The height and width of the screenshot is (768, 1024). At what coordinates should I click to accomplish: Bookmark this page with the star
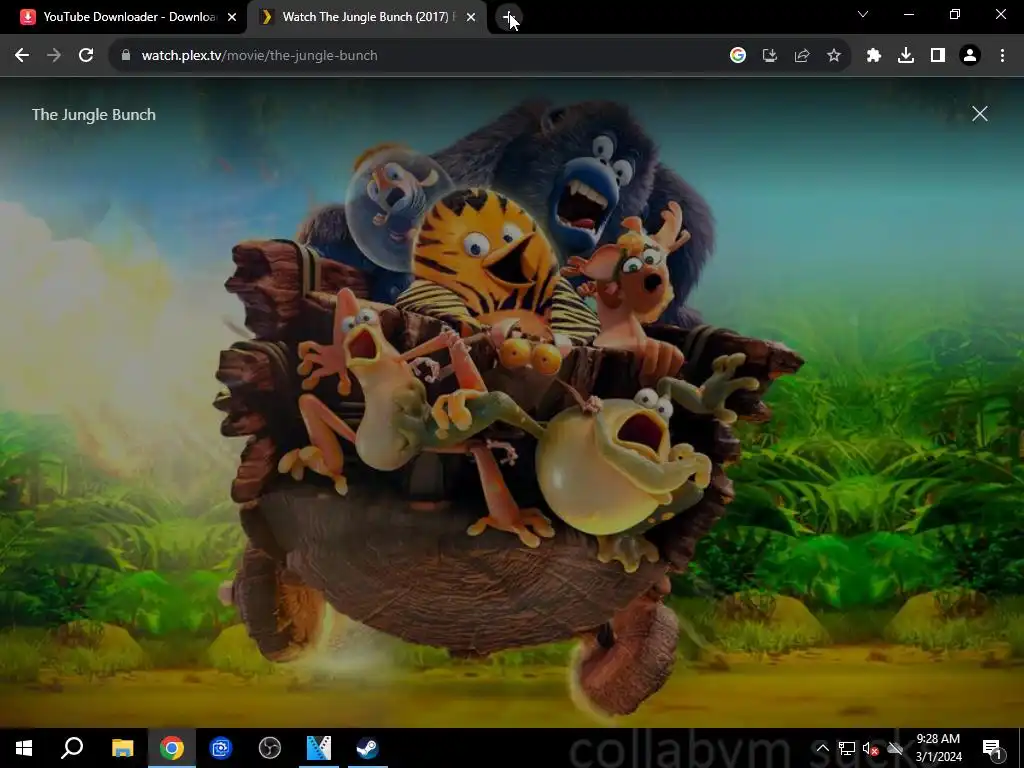coord(834,56)
